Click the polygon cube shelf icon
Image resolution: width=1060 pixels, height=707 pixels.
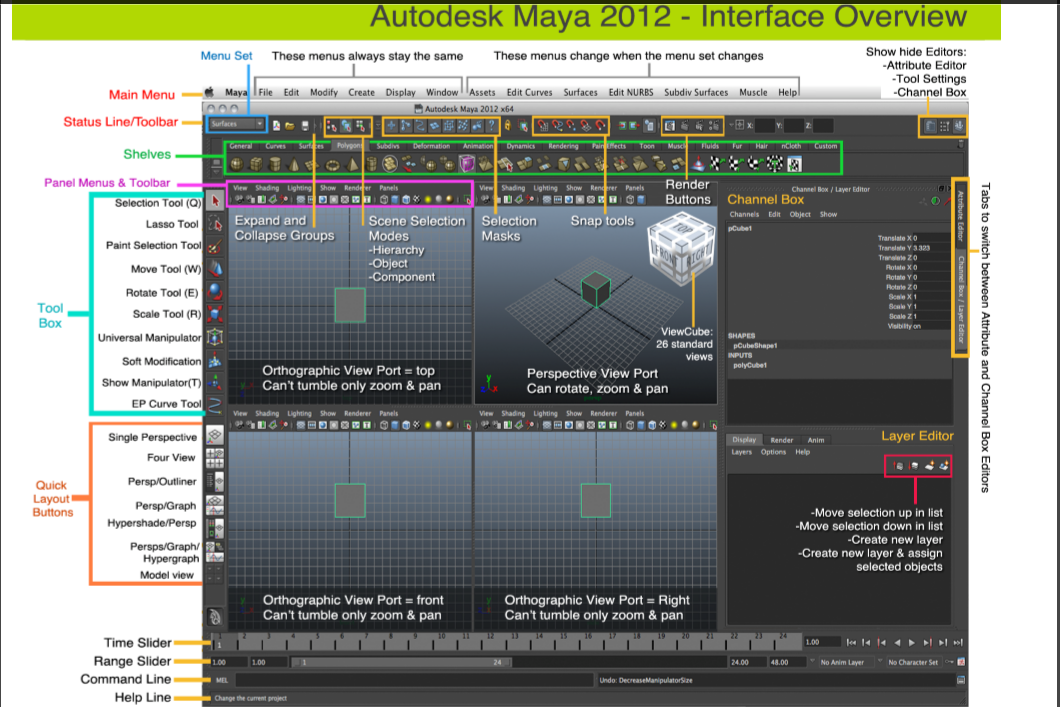pyautogui.click(x=256, y=164)
